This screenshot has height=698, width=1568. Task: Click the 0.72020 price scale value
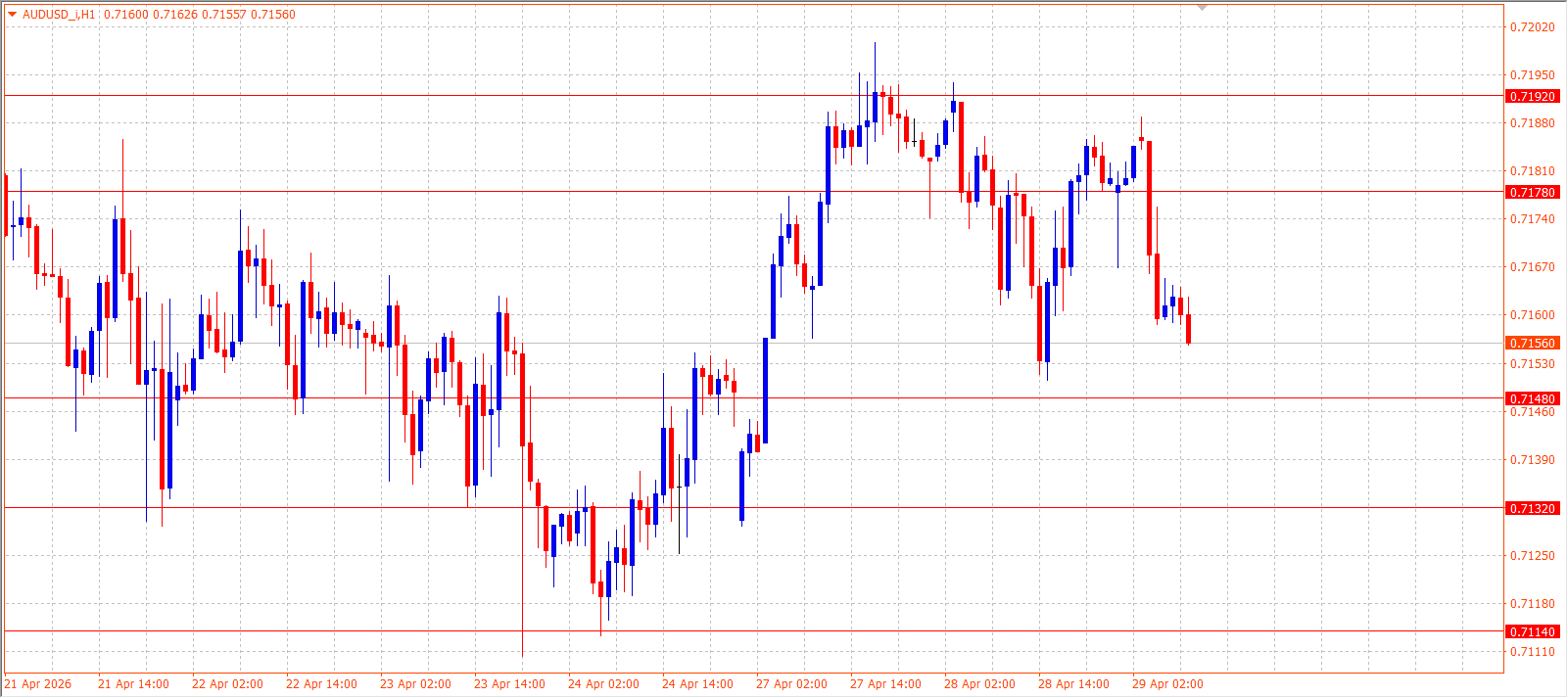click(1532, 26)
